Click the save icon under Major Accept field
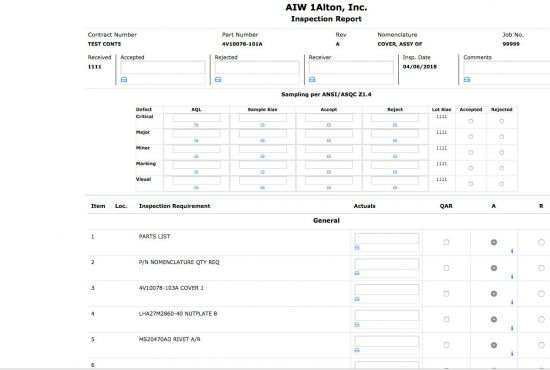This screenshot has width=550, height=370. (329, 141)
